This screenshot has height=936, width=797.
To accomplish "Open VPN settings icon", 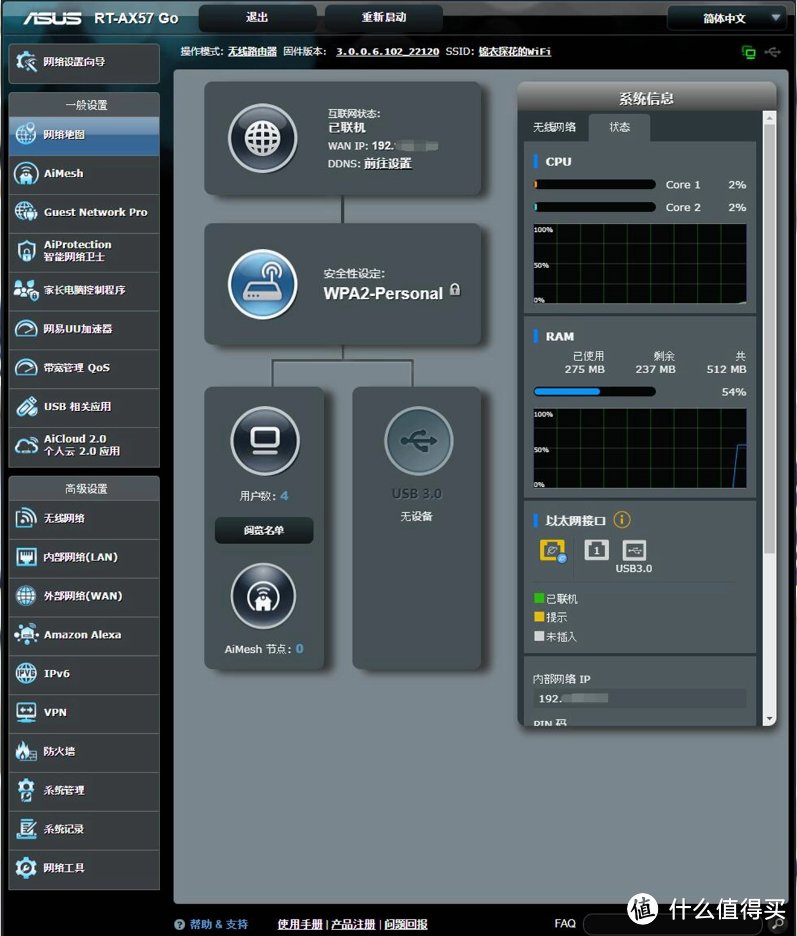I will coord(26,712).
